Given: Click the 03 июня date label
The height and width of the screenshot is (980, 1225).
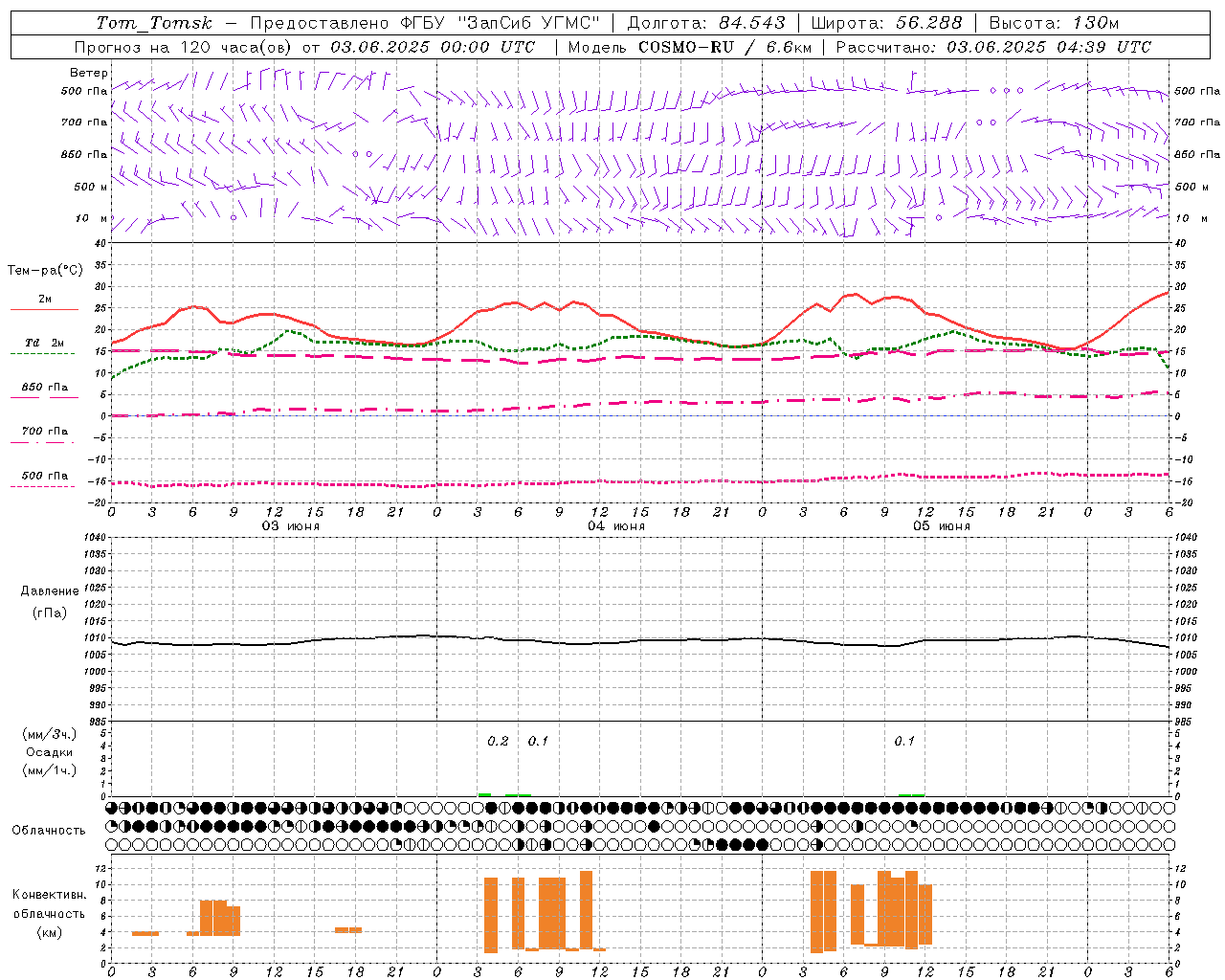Looking at the screenshot, I should click(x=291, y=526).
